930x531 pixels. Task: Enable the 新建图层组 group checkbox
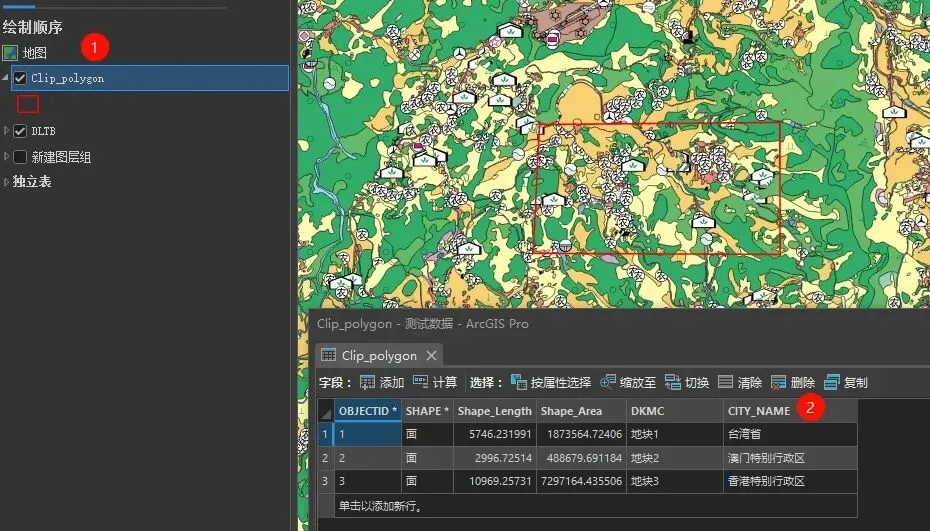tap(20, 157)
